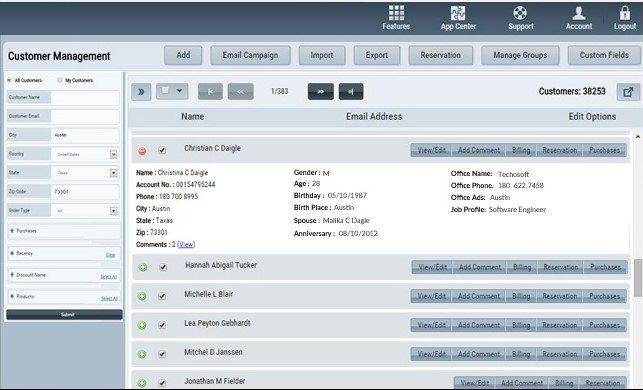Viewport: 643px width, 390px height.
Task: Click View/Edit for Christian C Daigle
Action: 431,150
